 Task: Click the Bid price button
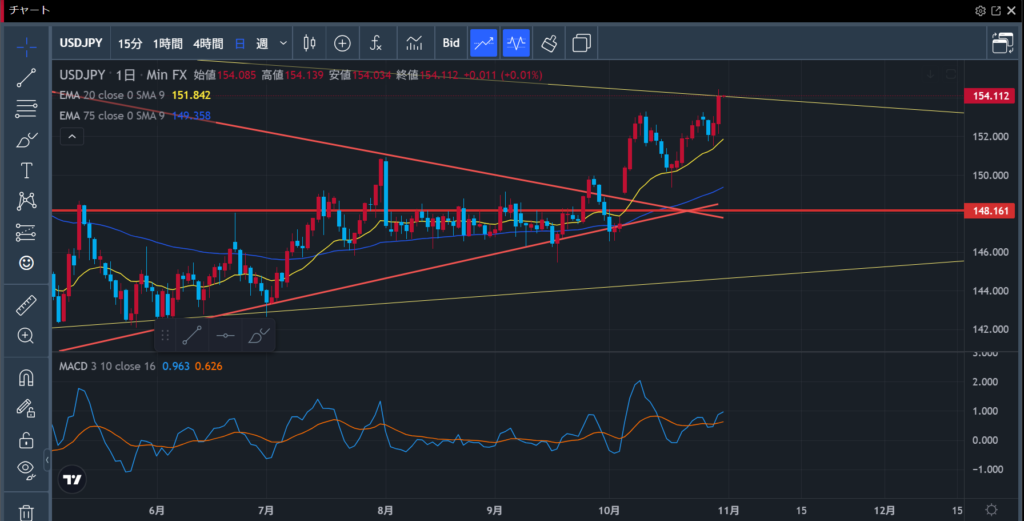[x=451, y=43]
